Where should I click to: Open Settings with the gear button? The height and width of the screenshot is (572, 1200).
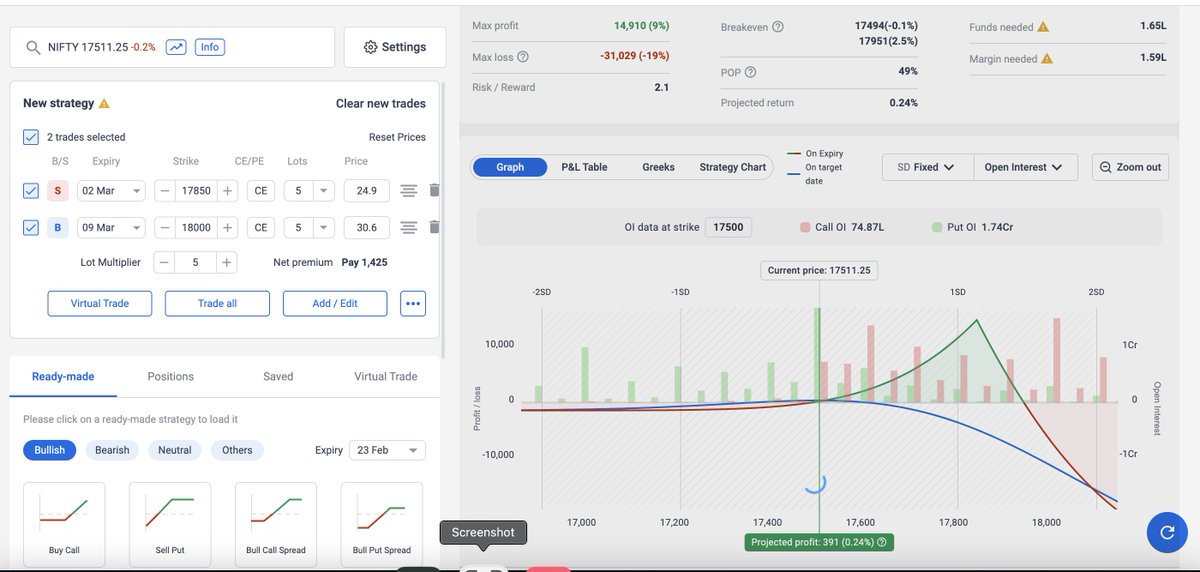tap(394, 47)
